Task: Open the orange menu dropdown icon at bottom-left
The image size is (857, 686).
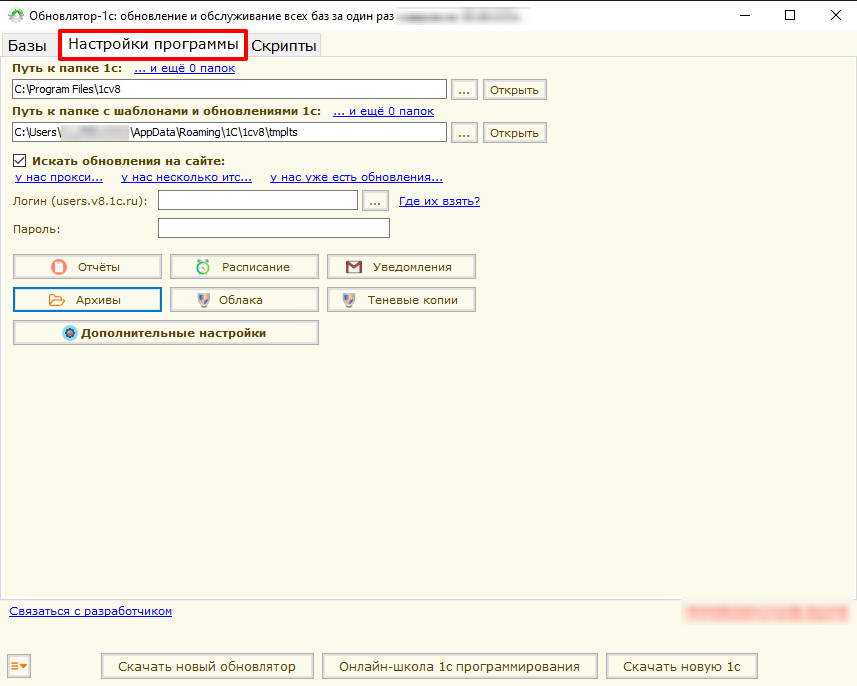Action: pos(19,666)
